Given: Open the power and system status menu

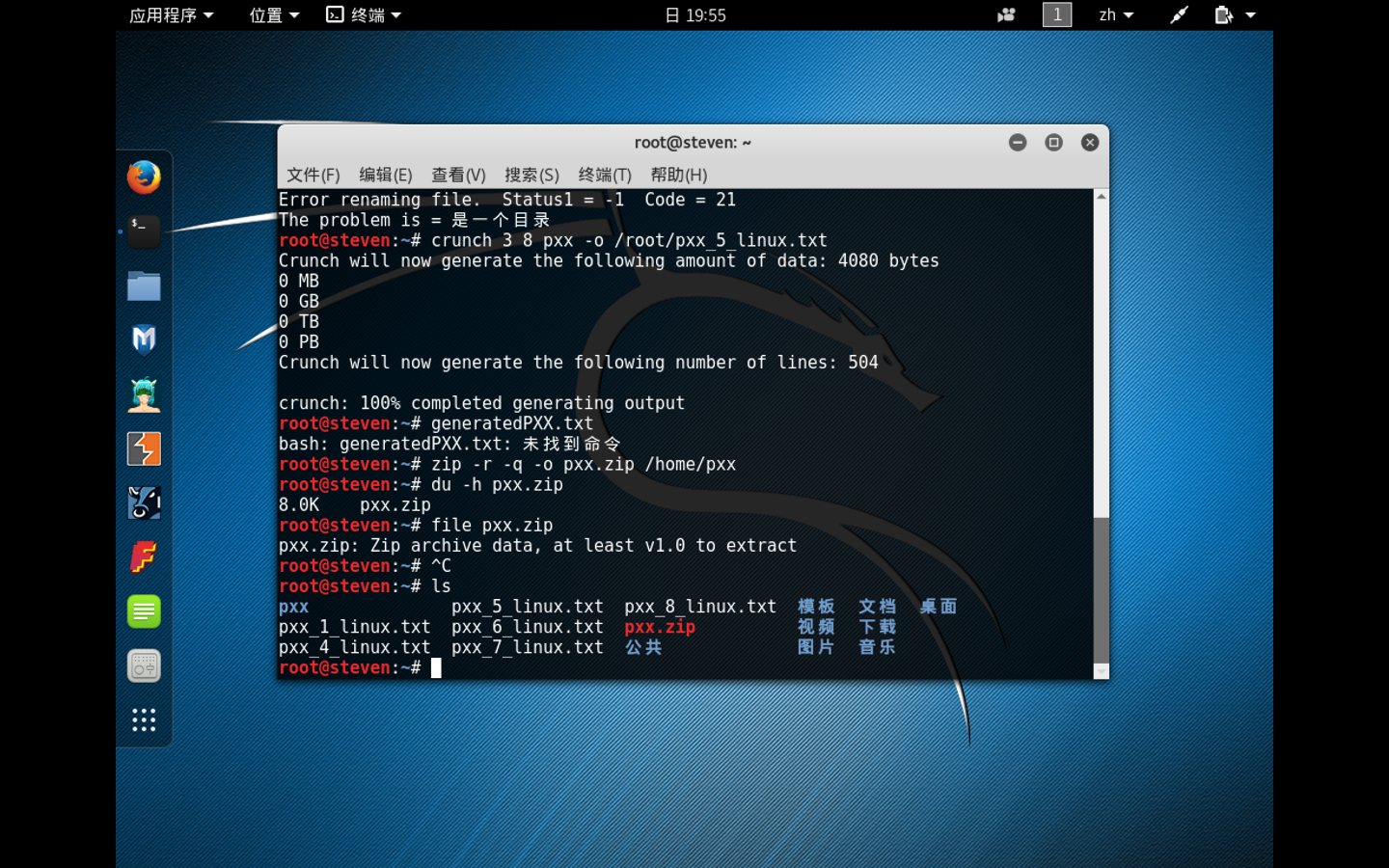Looking at the screenshot, I should pyautogui.click(x=1235, y=14).
